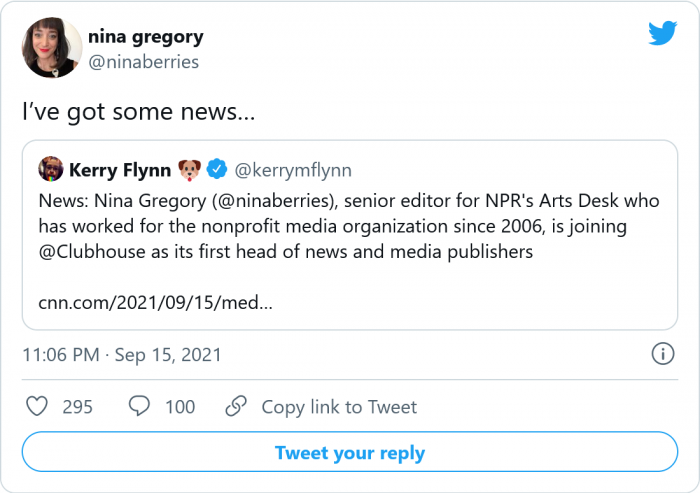Click the reply speech bubble icon

(141, 407)
